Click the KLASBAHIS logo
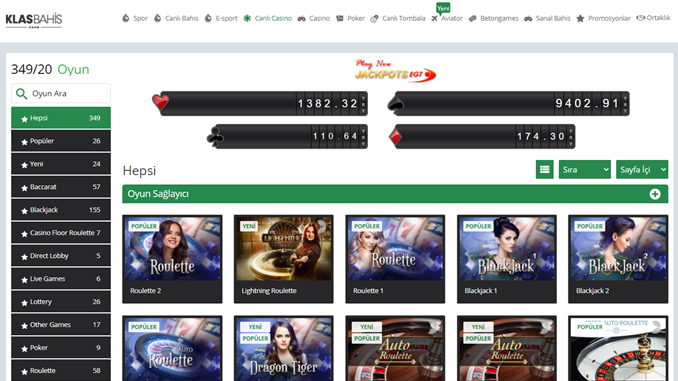678x381 pixels. [34, 20]
